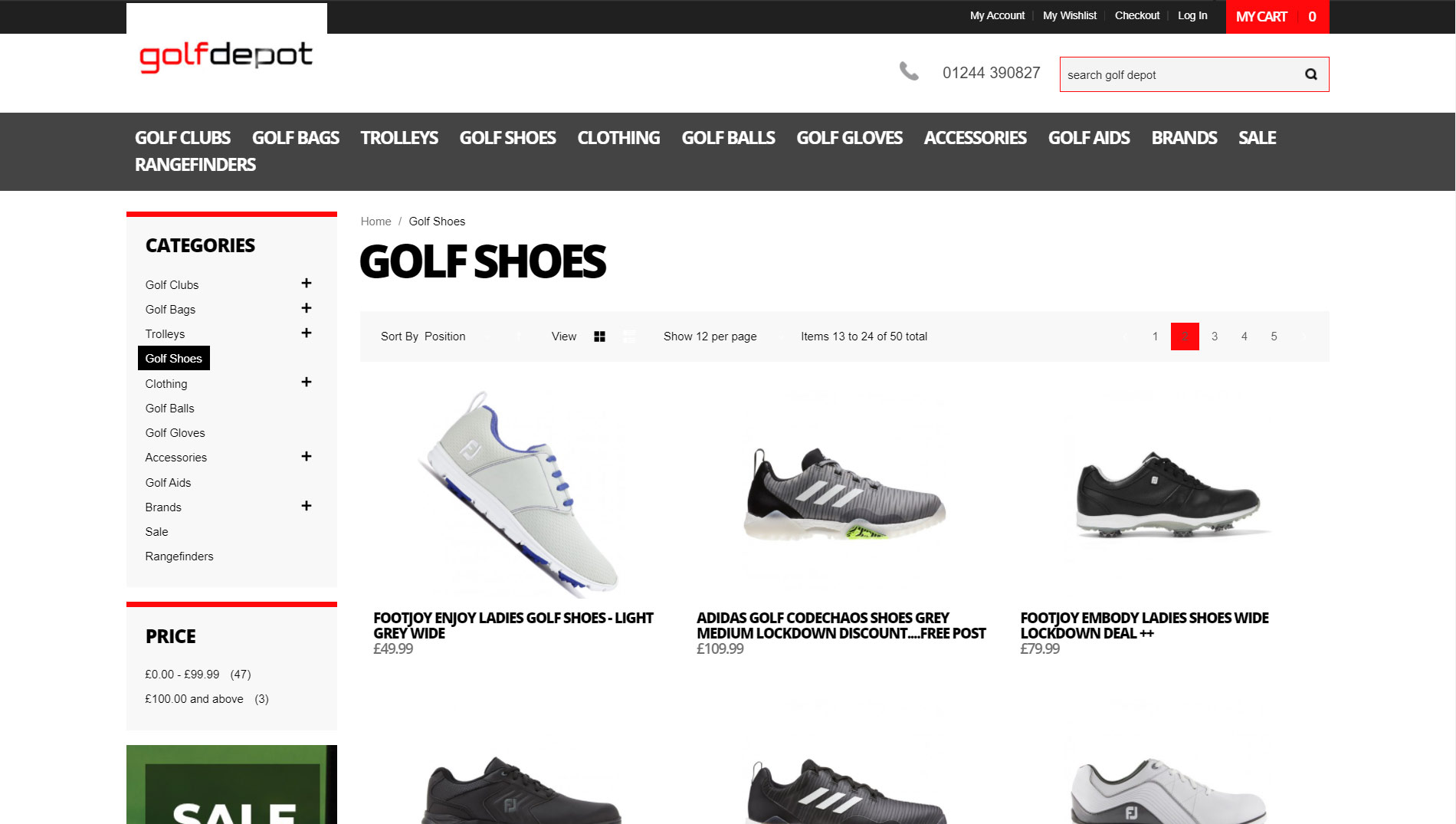The height and width of the screenshot is (824, 1456).
Task: Select Golf Gloves in sidebar categories
Action: pyautogui.click(x=175, y=433)
